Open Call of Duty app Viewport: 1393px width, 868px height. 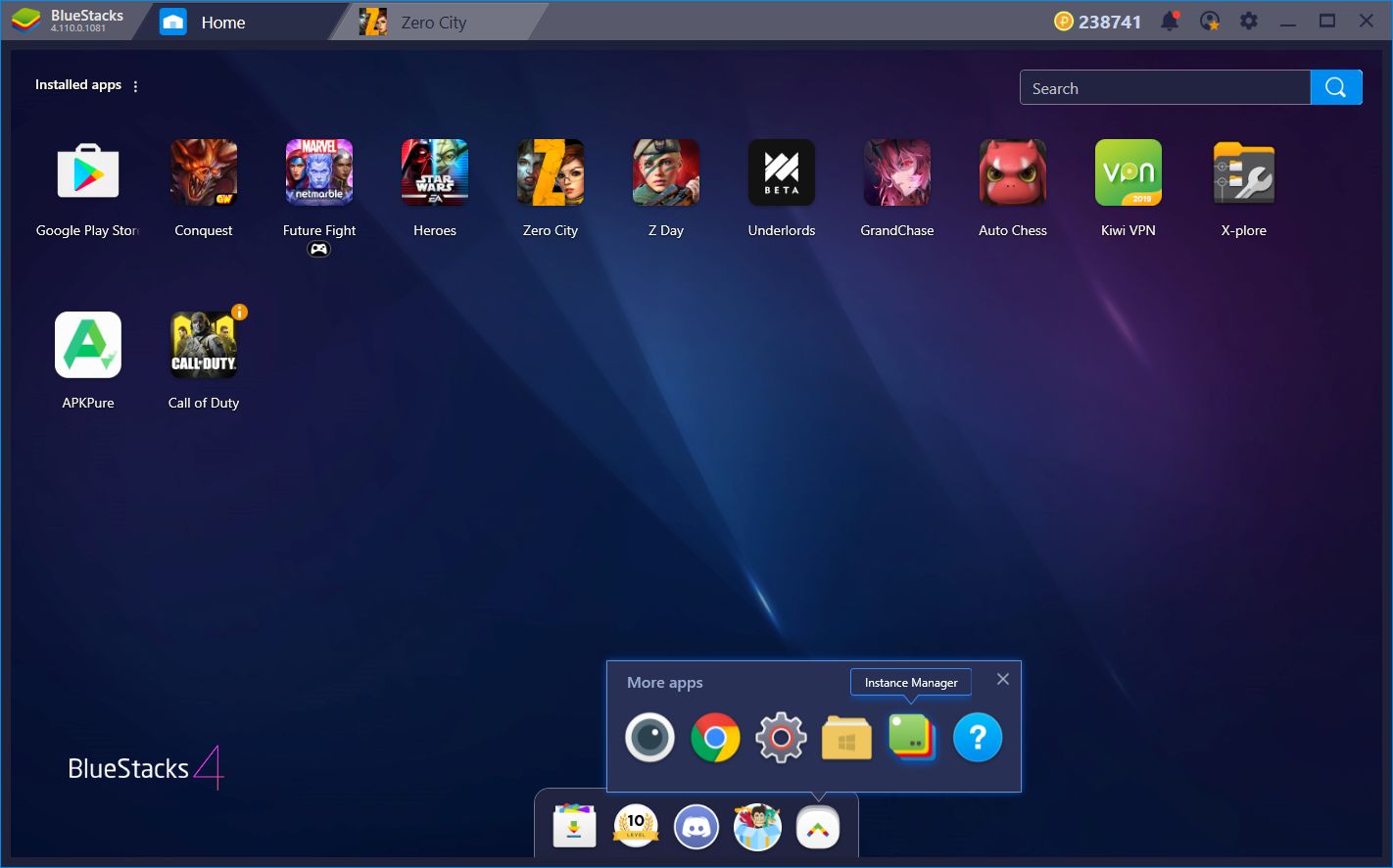(204, 345)
